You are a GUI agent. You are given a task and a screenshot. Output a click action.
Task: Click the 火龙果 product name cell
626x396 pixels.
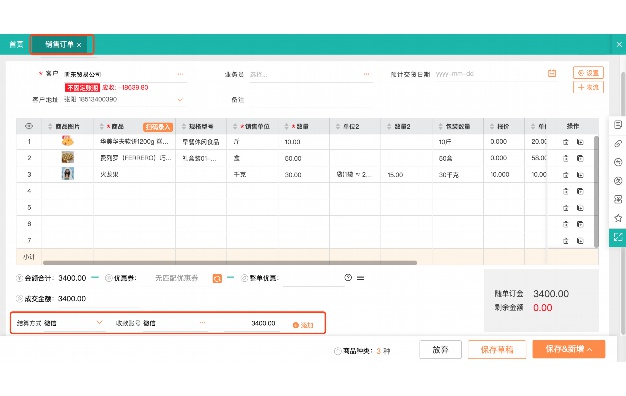point(134,174)
